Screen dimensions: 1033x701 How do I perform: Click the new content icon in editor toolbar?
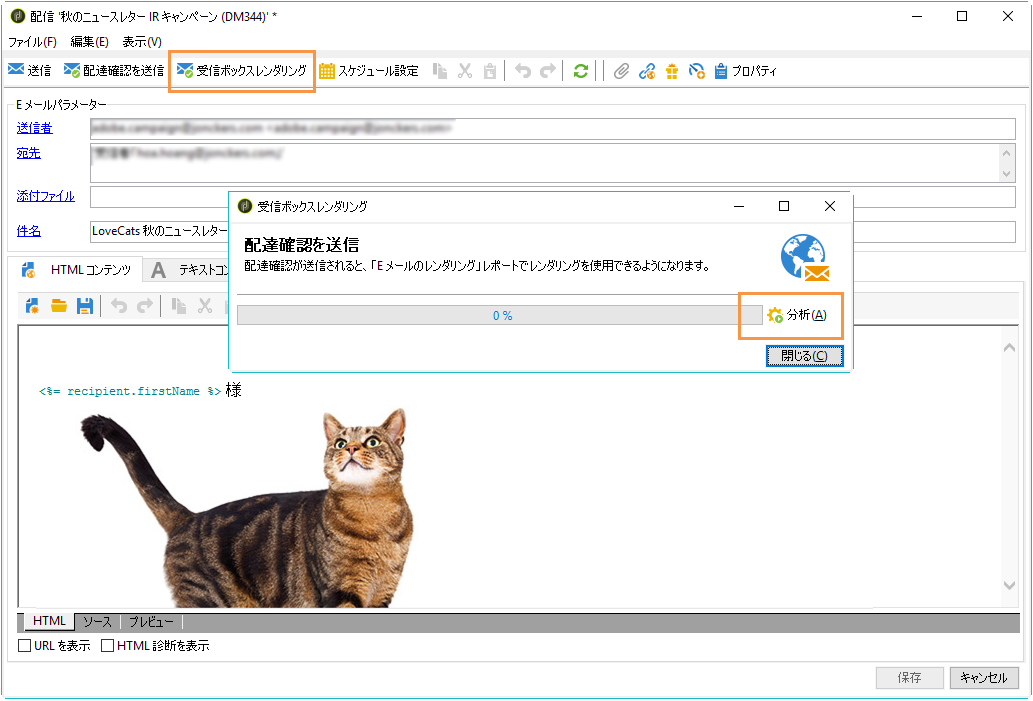click(x=32, y=306)
